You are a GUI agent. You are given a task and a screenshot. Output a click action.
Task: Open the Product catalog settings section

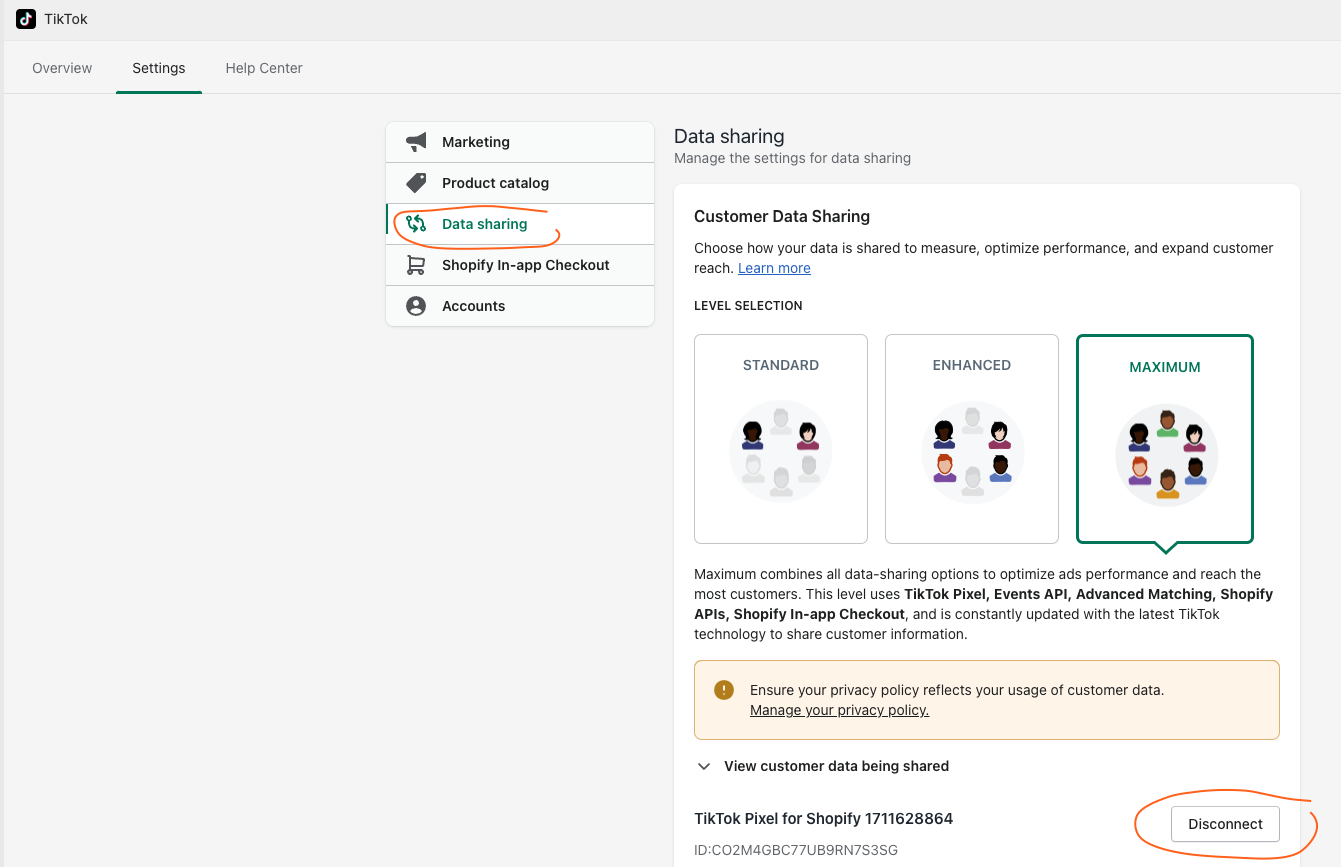(x=495, y=183)
